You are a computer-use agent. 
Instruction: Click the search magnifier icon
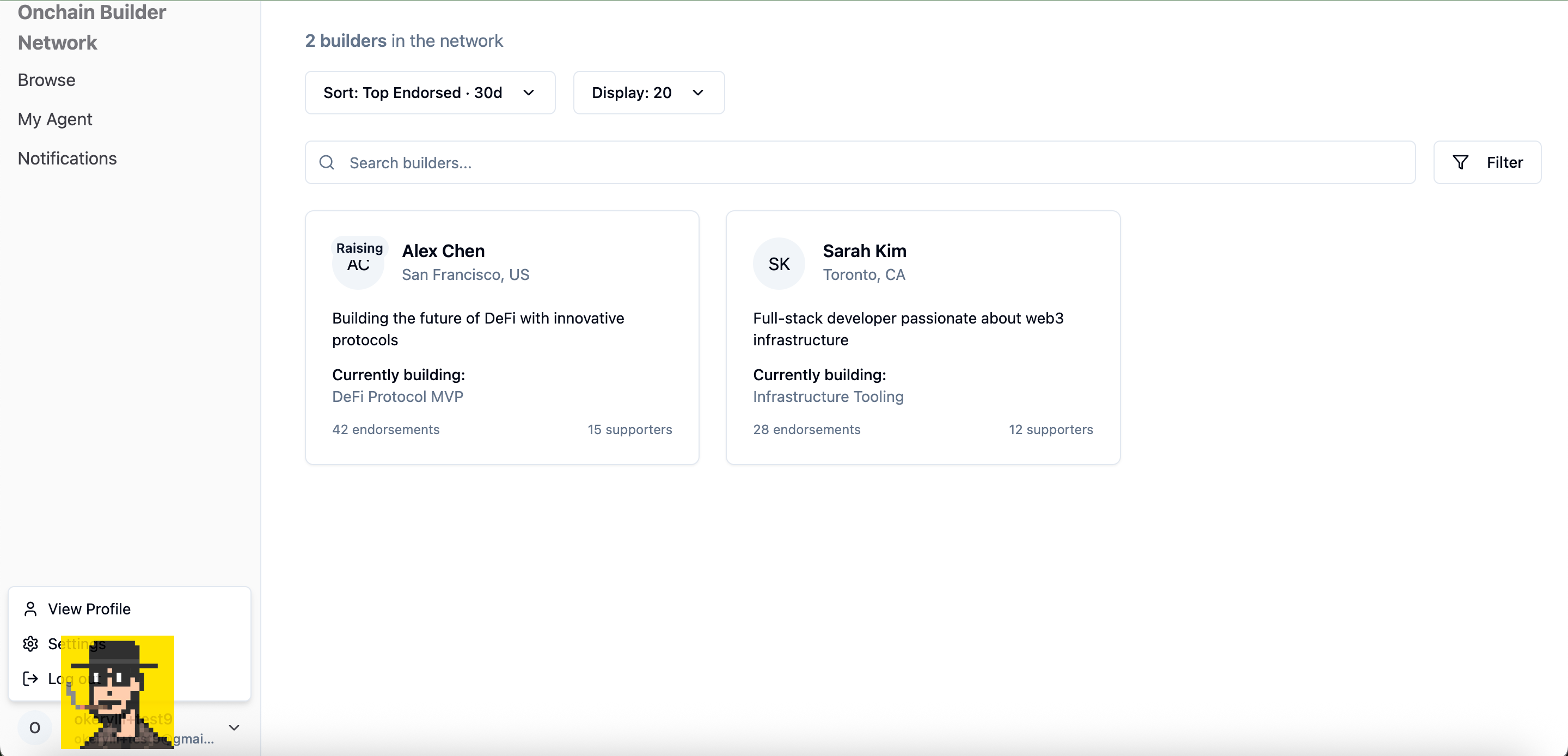[327, 163]
